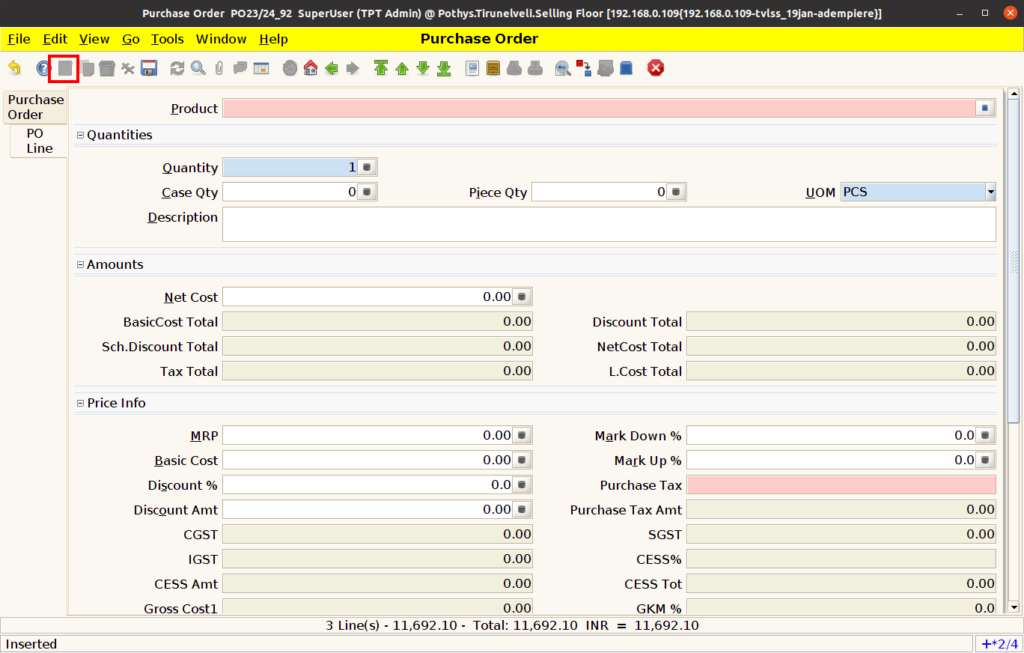Collapse the Quantities section
Screen dimensions: 1024x653
[x=80, y=135]
